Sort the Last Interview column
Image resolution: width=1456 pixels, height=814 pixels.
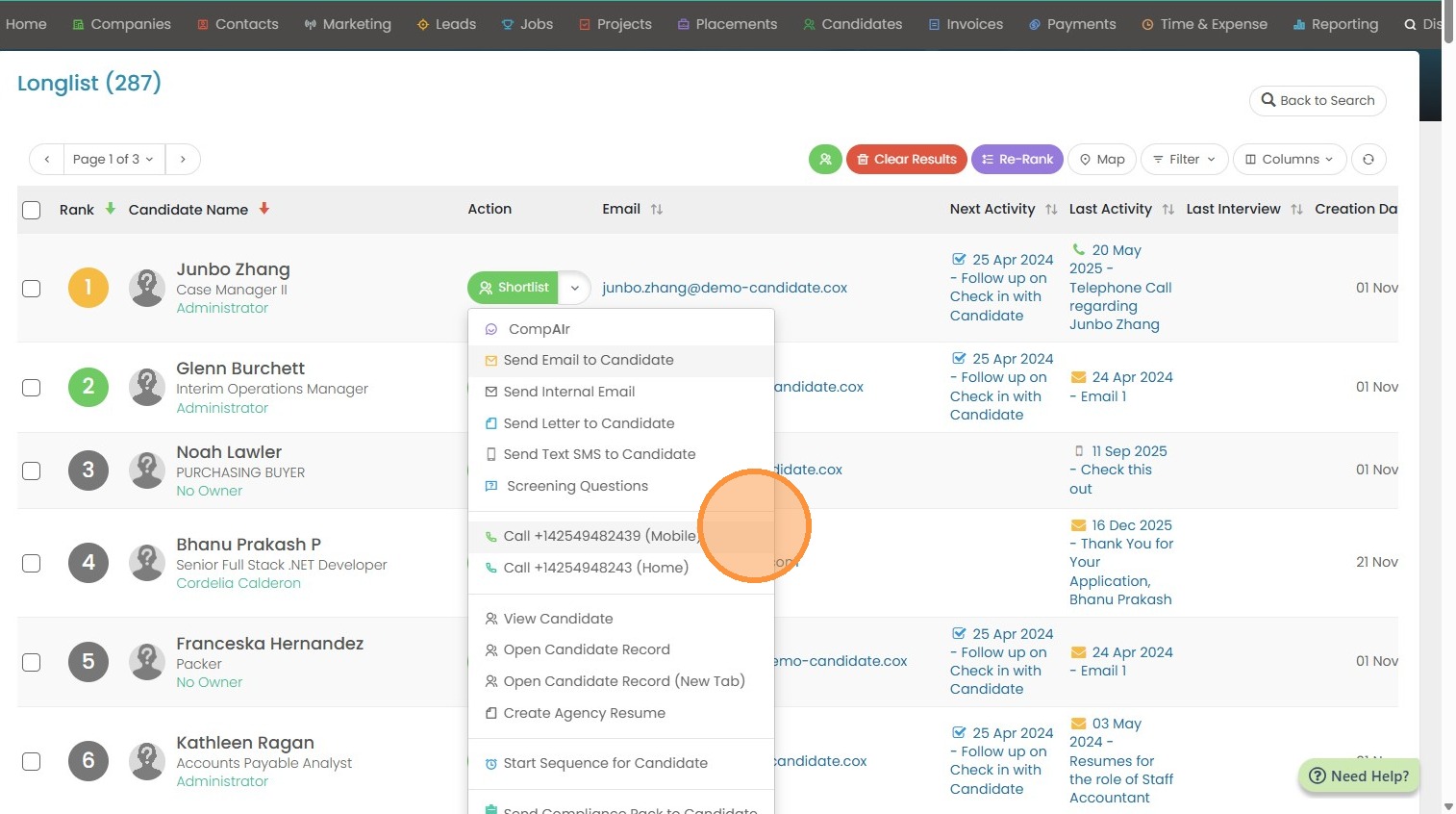[1296, 210]
